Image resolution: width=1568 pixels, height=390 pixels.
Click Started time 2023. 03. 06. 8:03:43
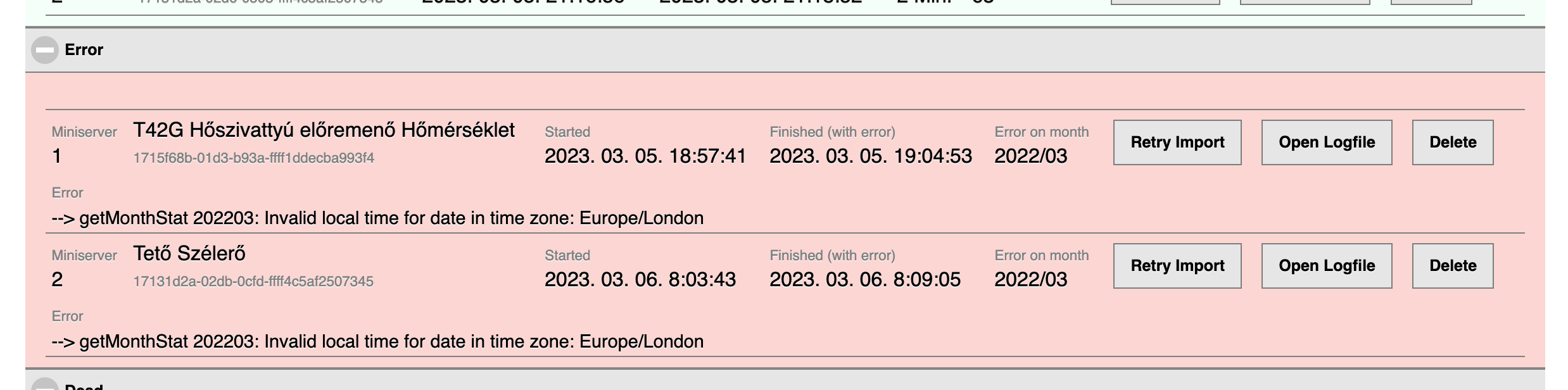coord(640,280)
